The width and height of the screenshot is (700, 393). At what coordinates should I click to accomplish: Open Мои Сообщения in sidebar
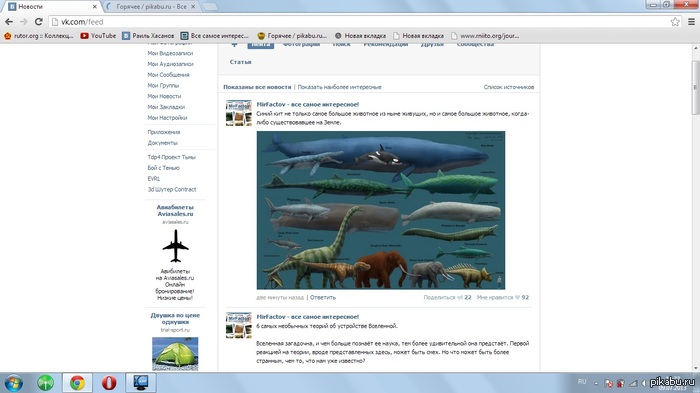168,75
